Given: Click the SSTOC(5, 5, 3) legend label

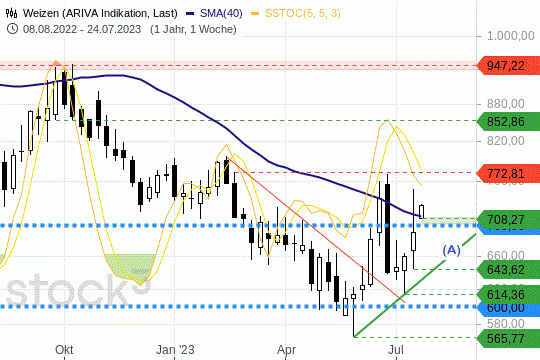Looking at the screenshot, I should tap(302, 13).
